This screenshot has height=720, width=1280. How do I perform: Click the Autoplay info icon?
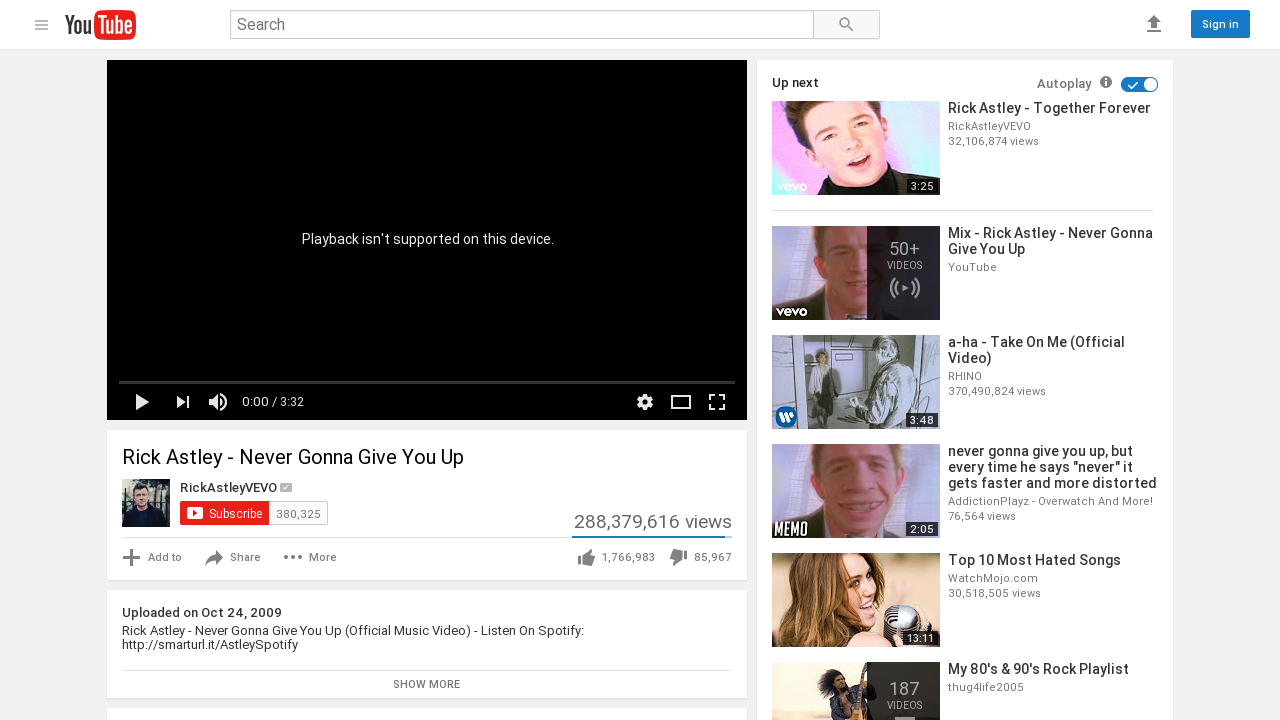click(x=1106, y=82)
